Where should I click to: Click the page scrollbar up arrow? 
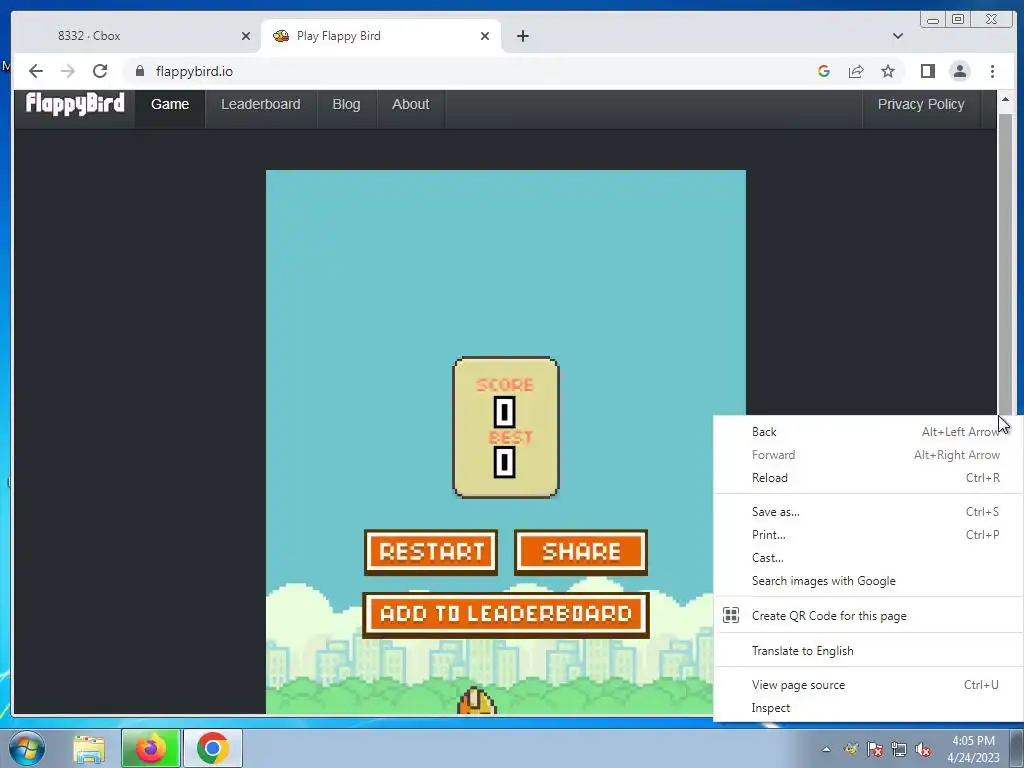click(x=1005, y=99)
